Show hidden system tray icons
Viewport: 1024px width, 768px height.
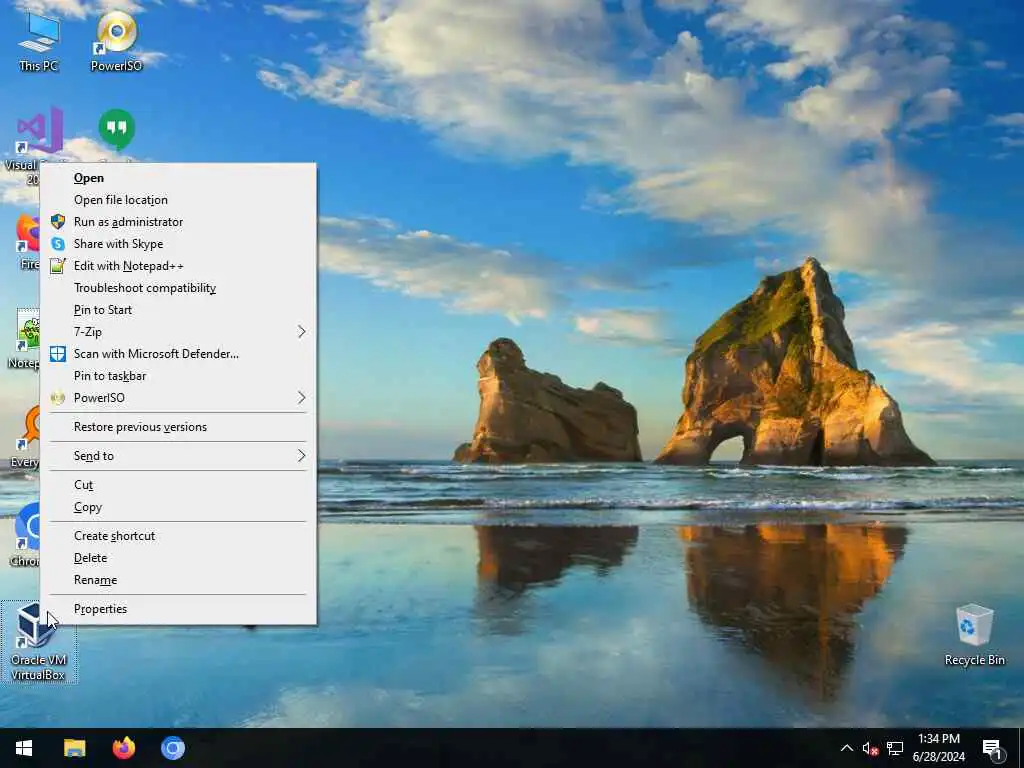coord(846,748)
